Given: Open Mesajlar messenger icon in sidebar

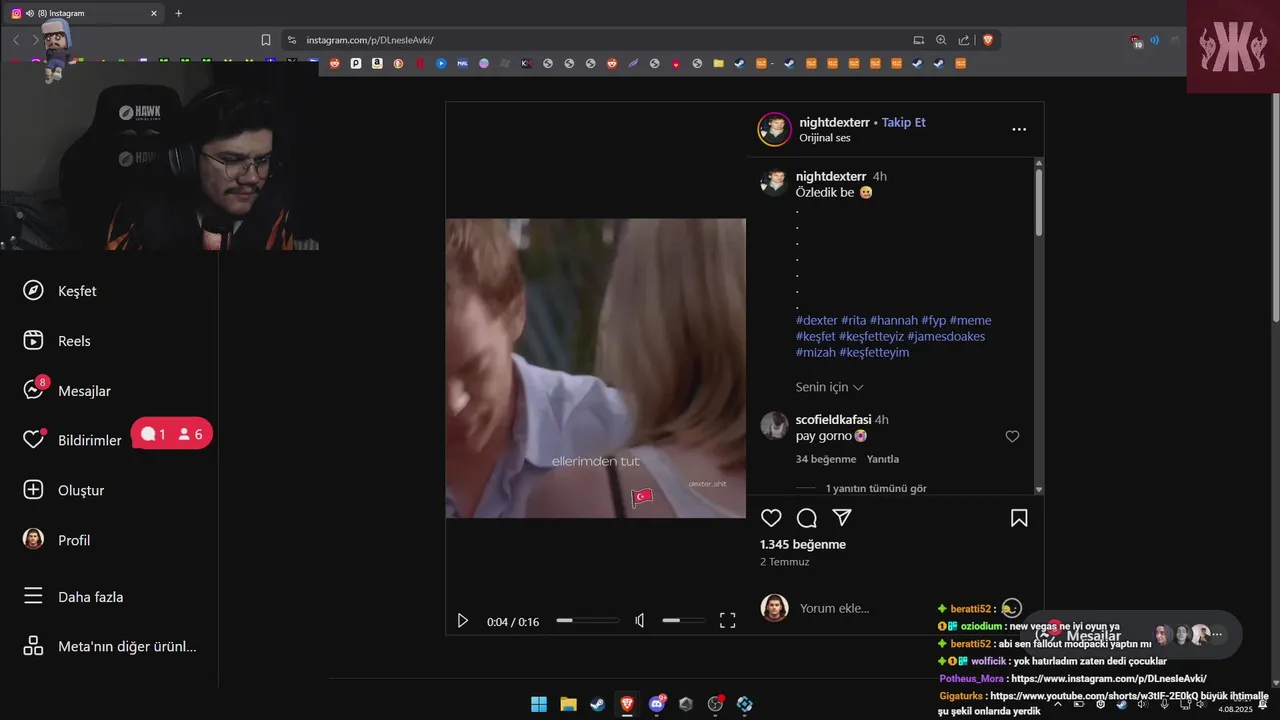Looking at the screenshot, I should 34,389.
